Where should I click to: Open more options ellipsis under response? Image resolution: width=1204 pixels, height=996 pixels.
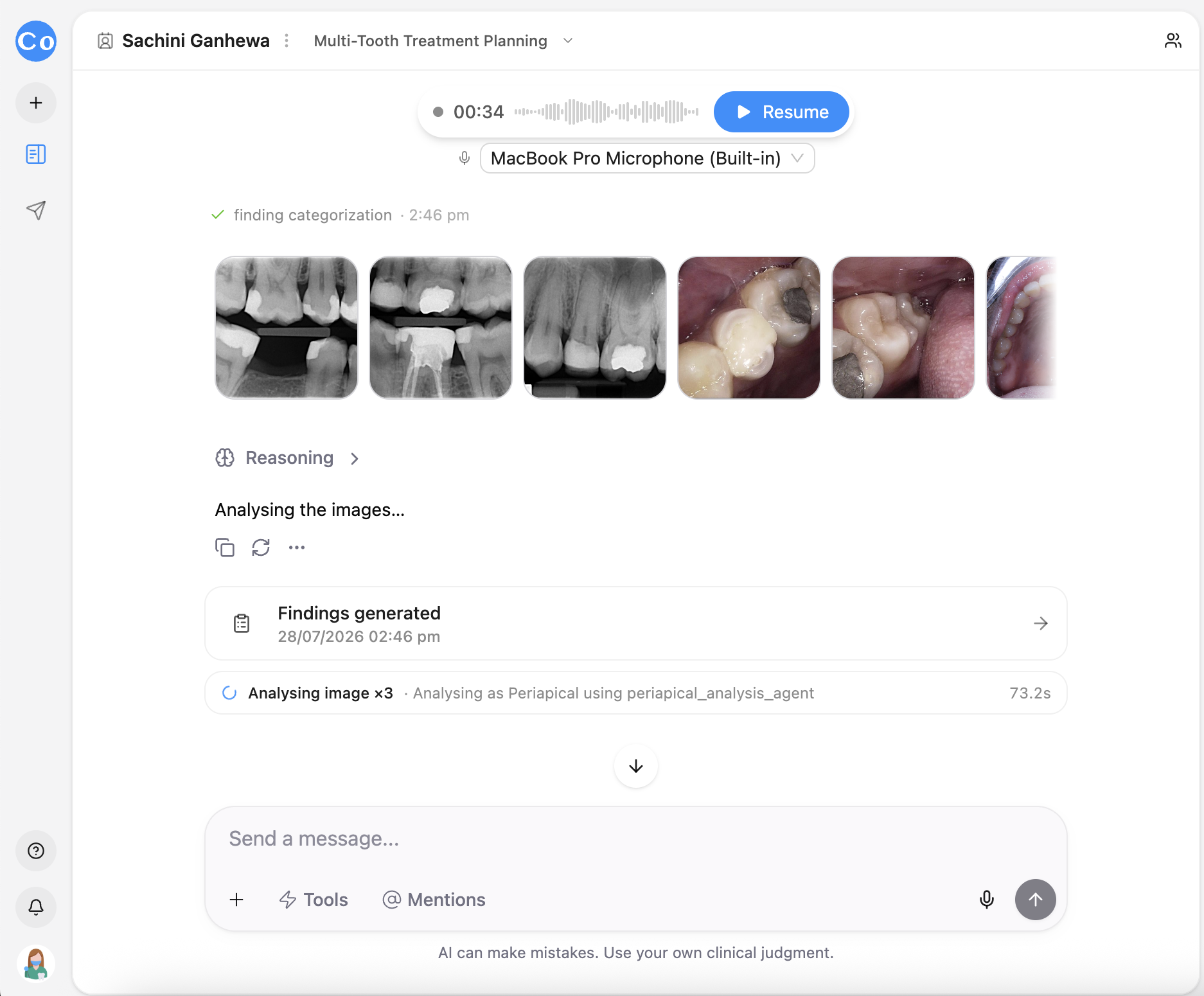(x=297, y=547)
